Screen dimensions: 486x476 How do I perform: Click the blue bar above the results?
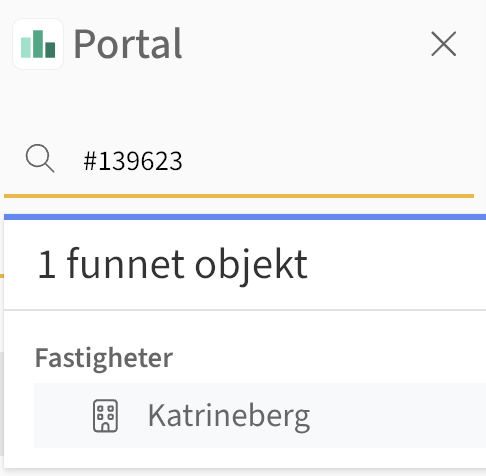tap(245, 217)
